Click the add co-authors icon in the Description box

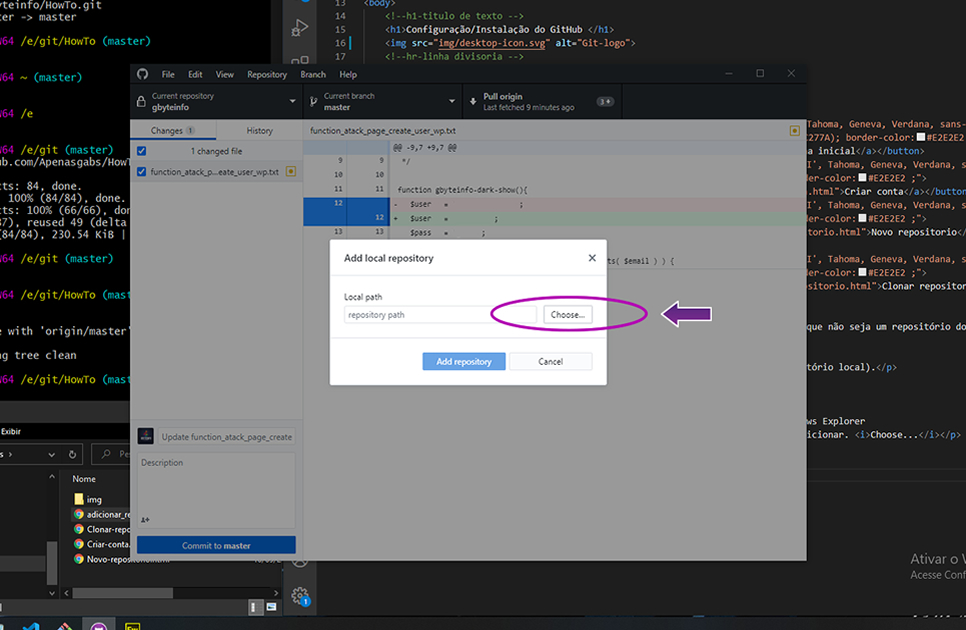(145, 520)
